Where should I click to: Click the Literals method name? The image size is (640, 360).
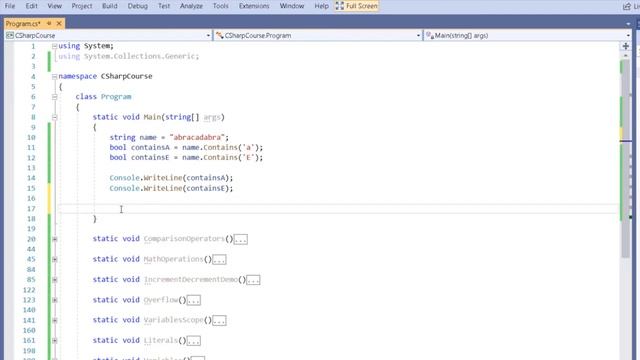click(x=161, y=340)
